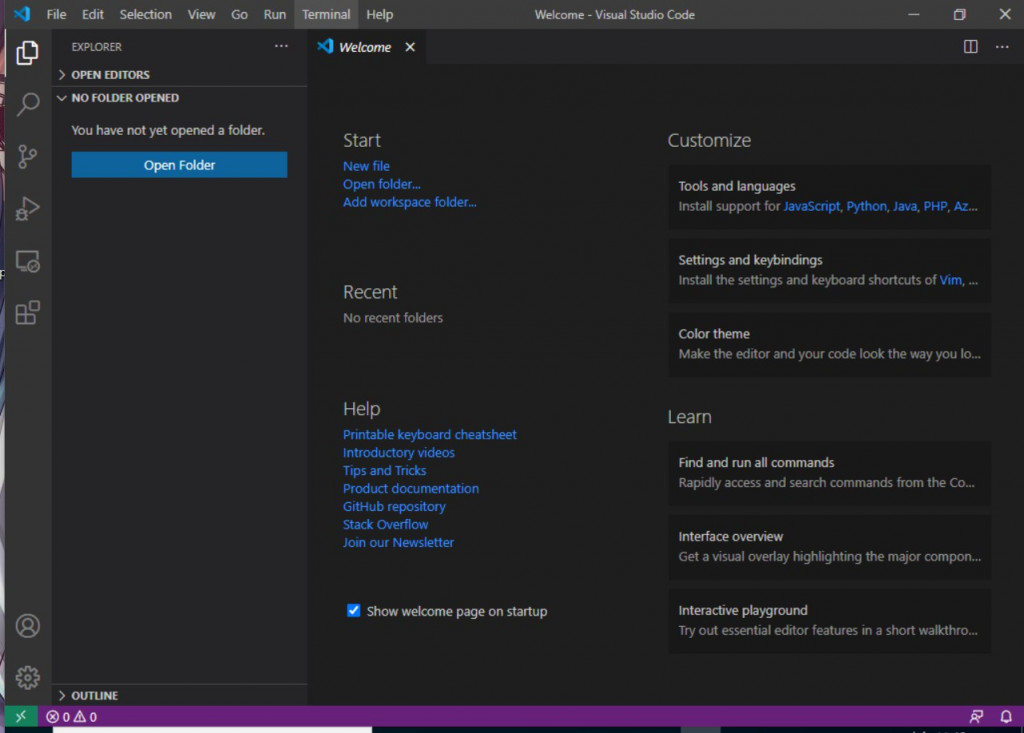Open the Go menu
The width and height of the screenshot is (1024, 733).
[239, 14]
